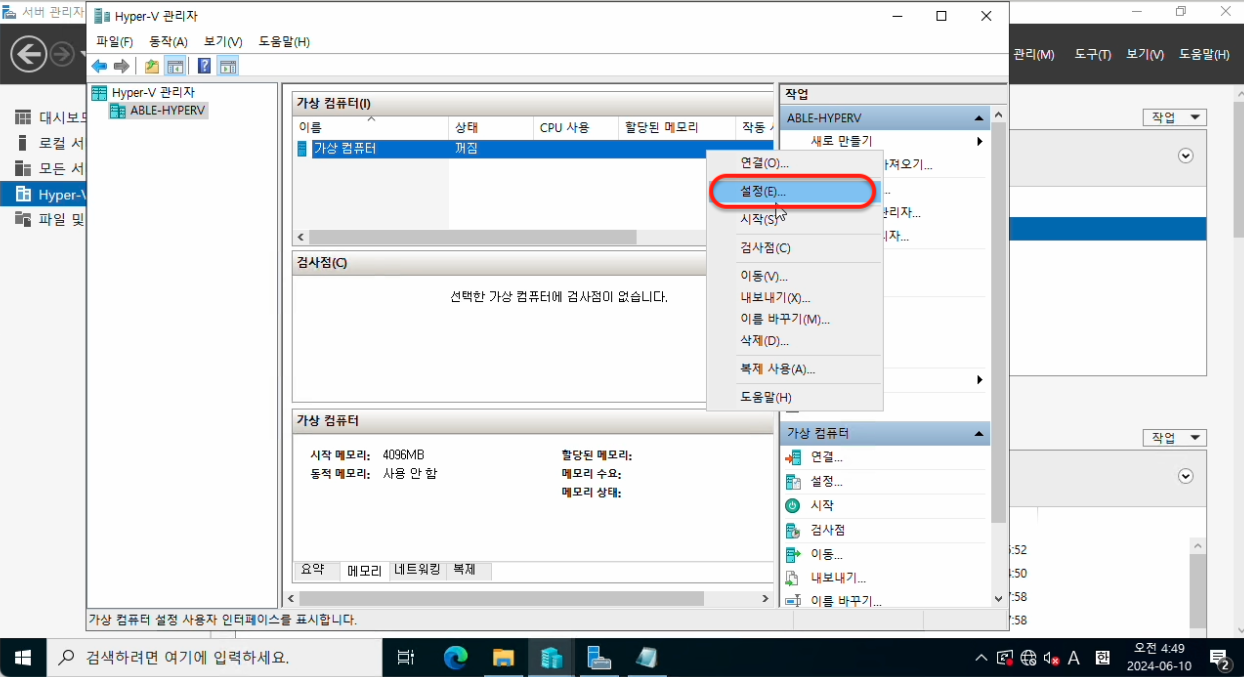Open File Explorer from the taskbar

tap(504, 658)
